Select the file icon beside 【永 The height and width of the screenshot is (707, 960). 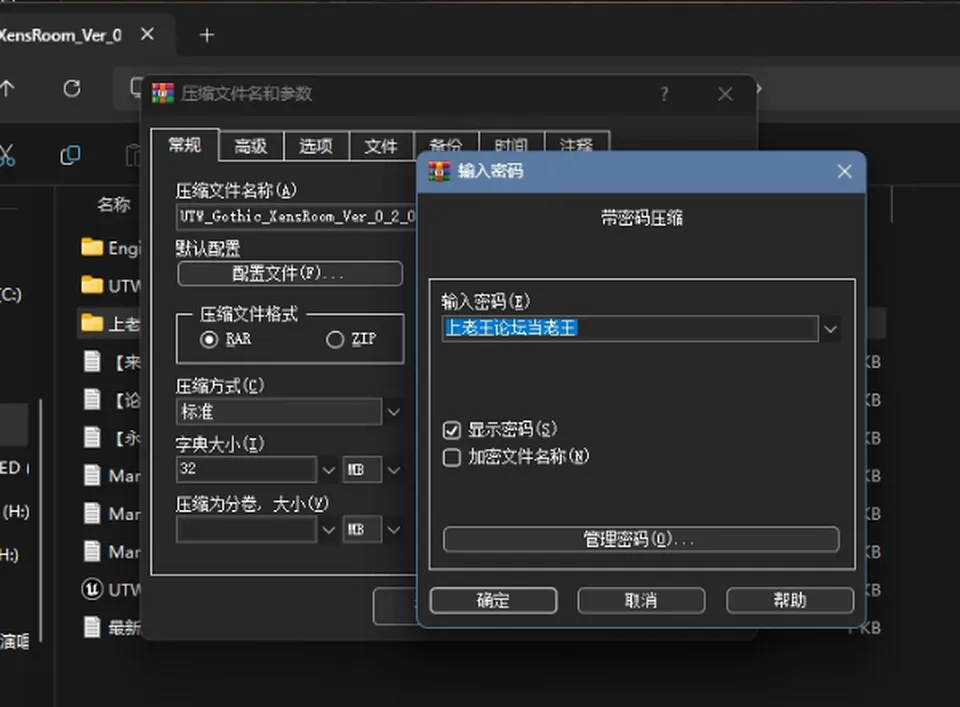point(92,437)
